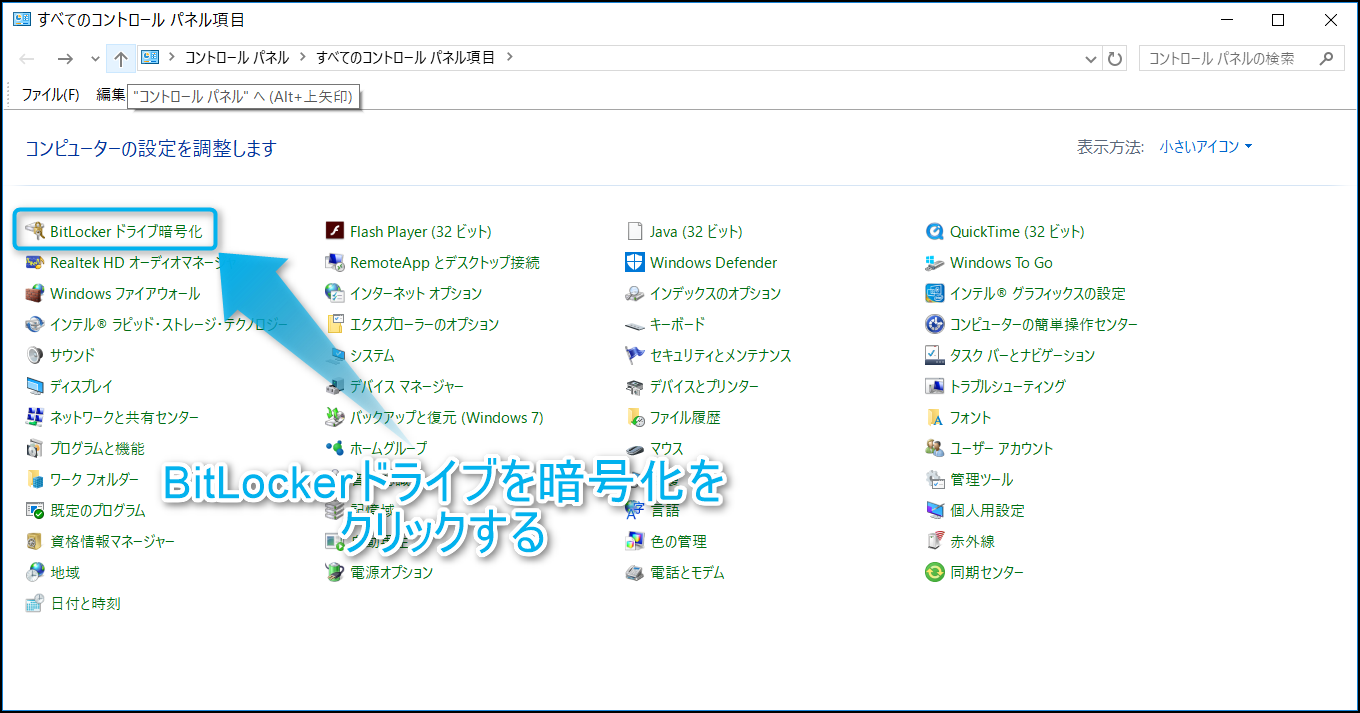Open the サウンド speaker icon

pyautogui.click(x=35, y=356)
